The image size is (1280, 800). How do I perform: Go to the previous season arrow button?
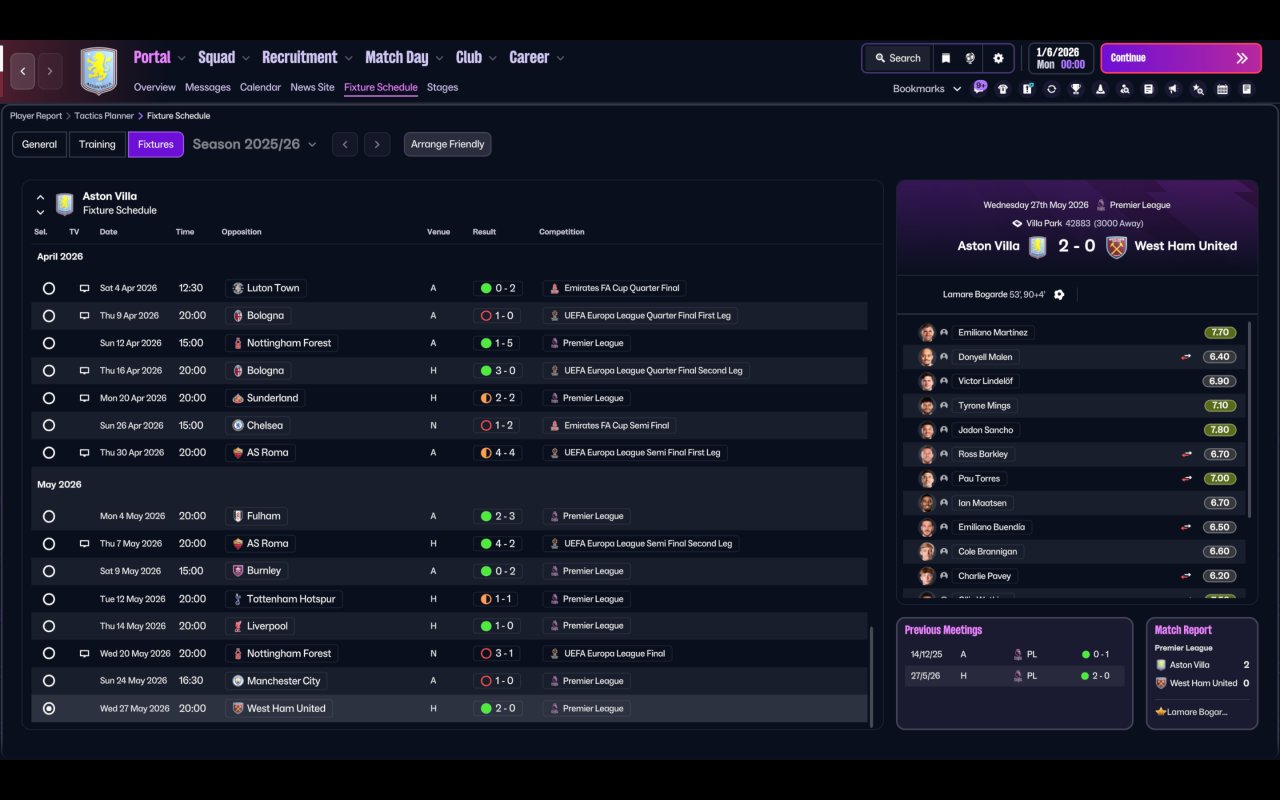click(x=345, y=145)
